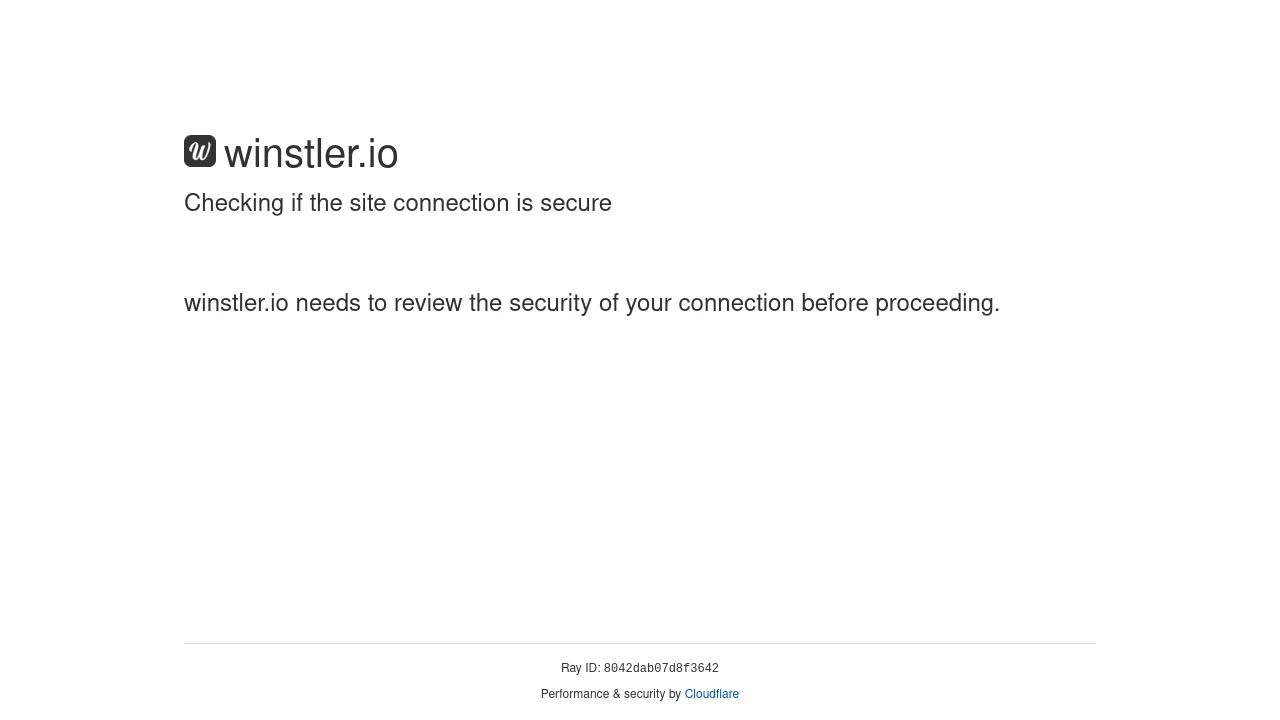Click 'site connection' in the subheading
Viewport: 1280px width, 720px height.
(429, 203)
